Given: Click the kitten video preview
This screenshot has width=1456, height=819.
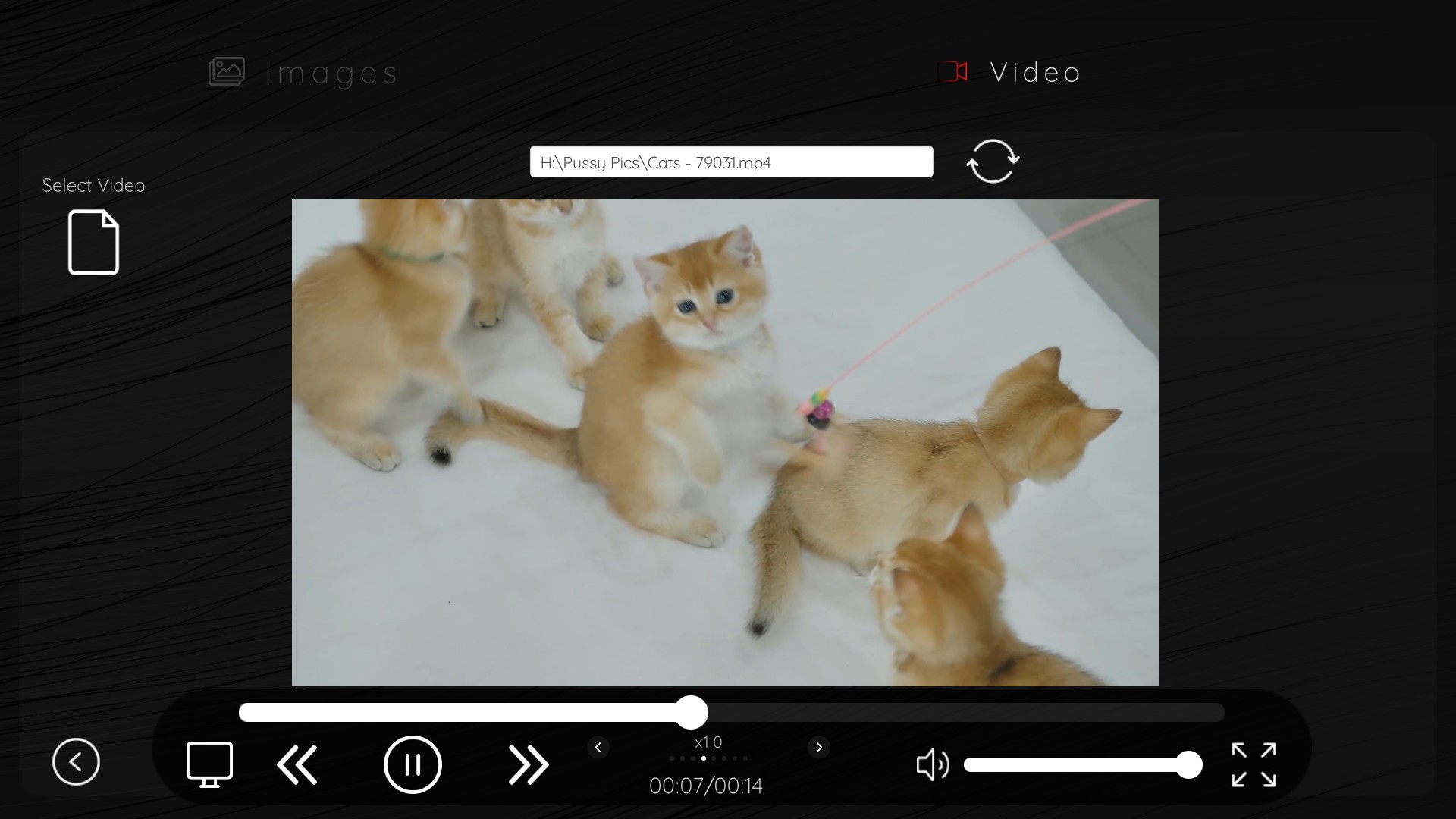Looking at the screenshot, I should [725, 442].
